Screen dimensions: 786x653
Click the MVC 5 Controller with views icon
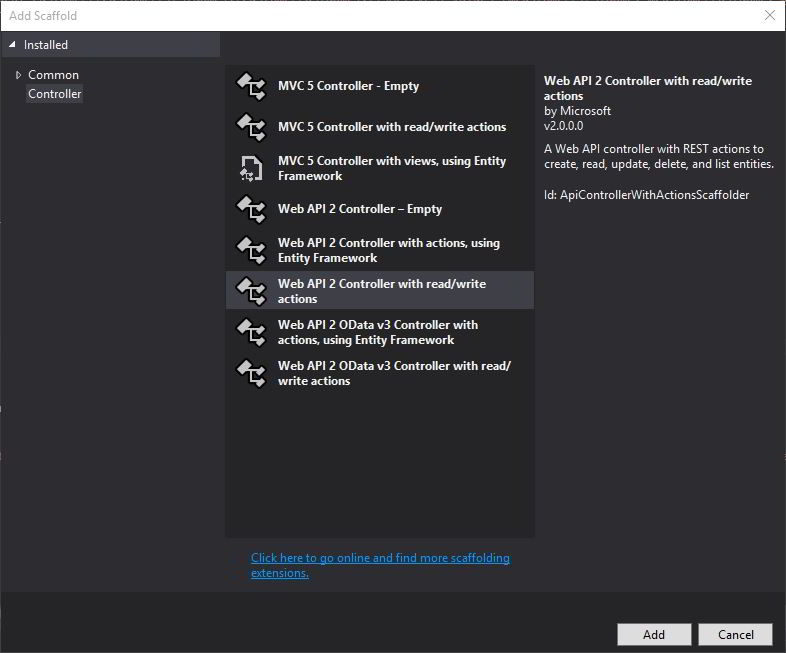click(x=251, y=168)
